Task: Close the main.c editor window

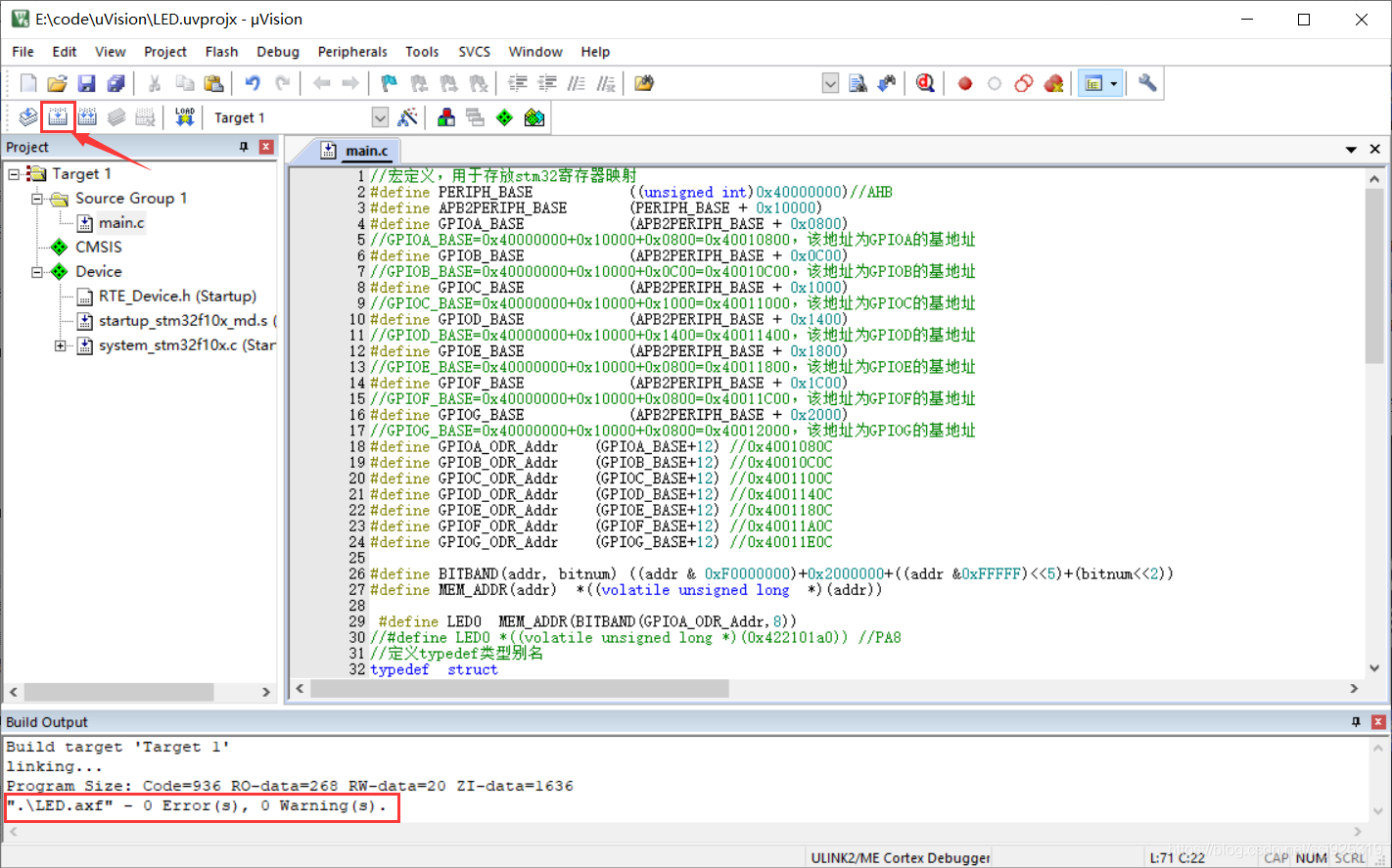Action: pyautogui.click(x=1375, y=150)
